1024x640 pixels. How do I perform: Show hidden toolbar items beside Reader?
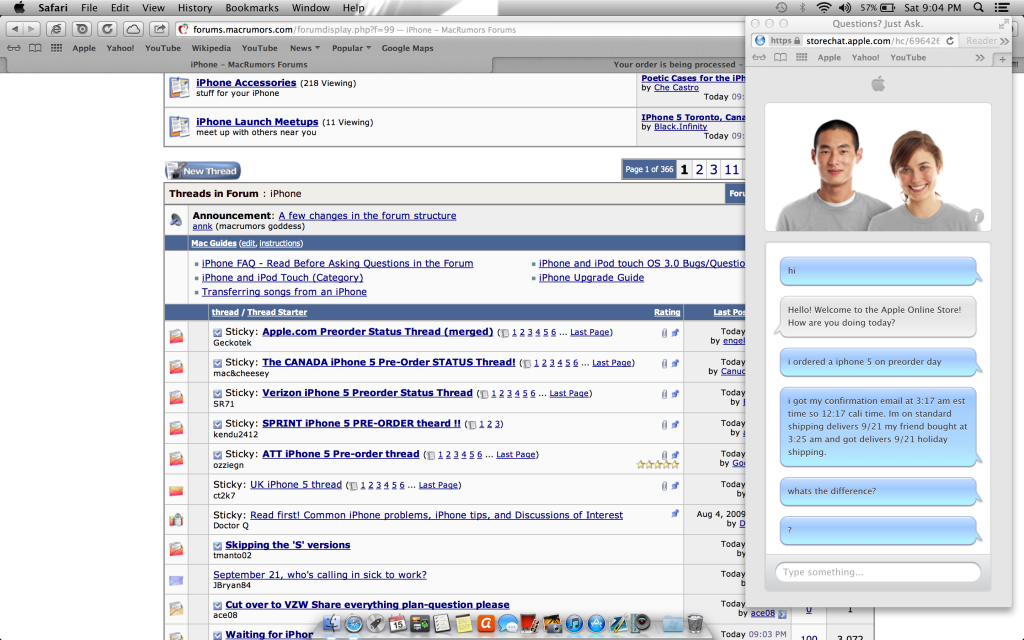1004,40
